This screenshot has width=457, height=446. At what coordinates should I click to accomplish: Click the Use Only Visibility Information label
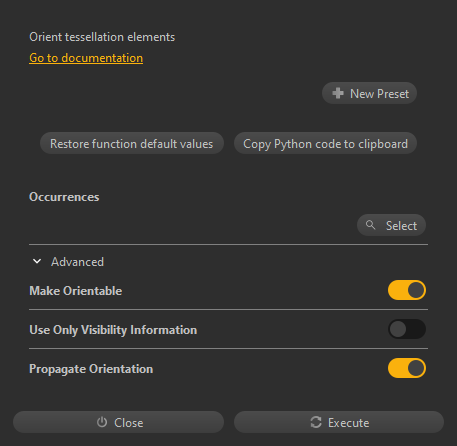tap(113, 330)
